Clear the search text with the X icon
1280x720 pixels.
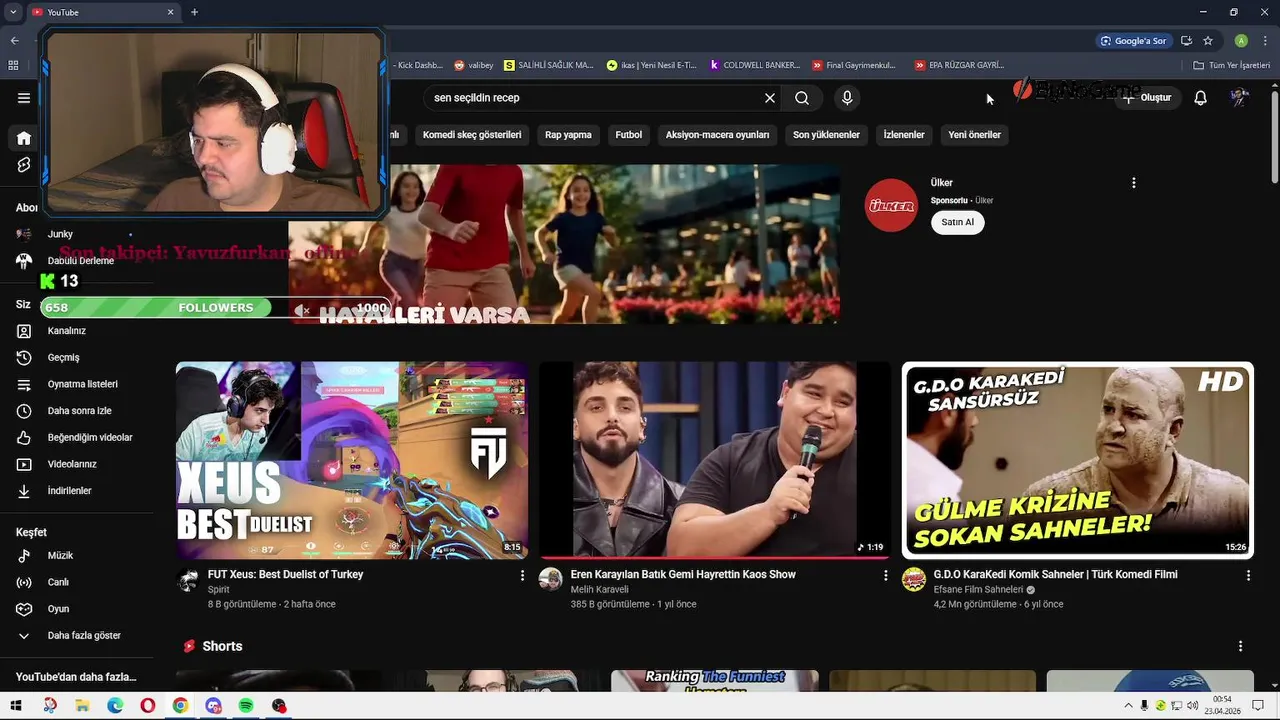click(x=770, y=98)
